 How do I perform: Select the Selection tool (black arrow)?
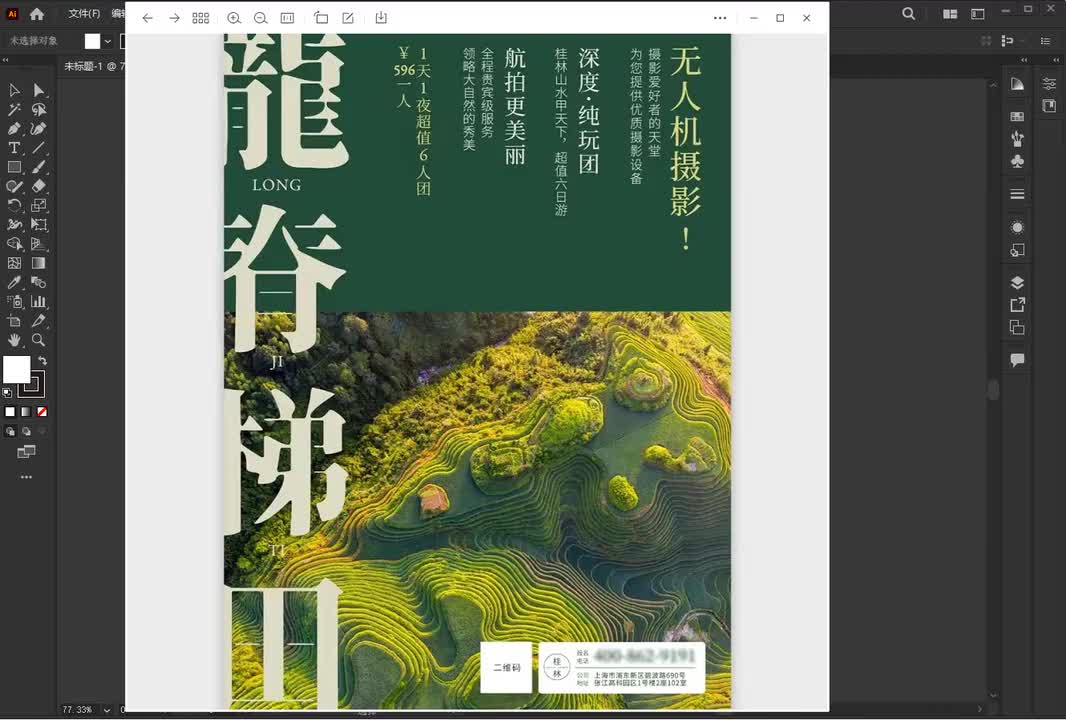14,90
